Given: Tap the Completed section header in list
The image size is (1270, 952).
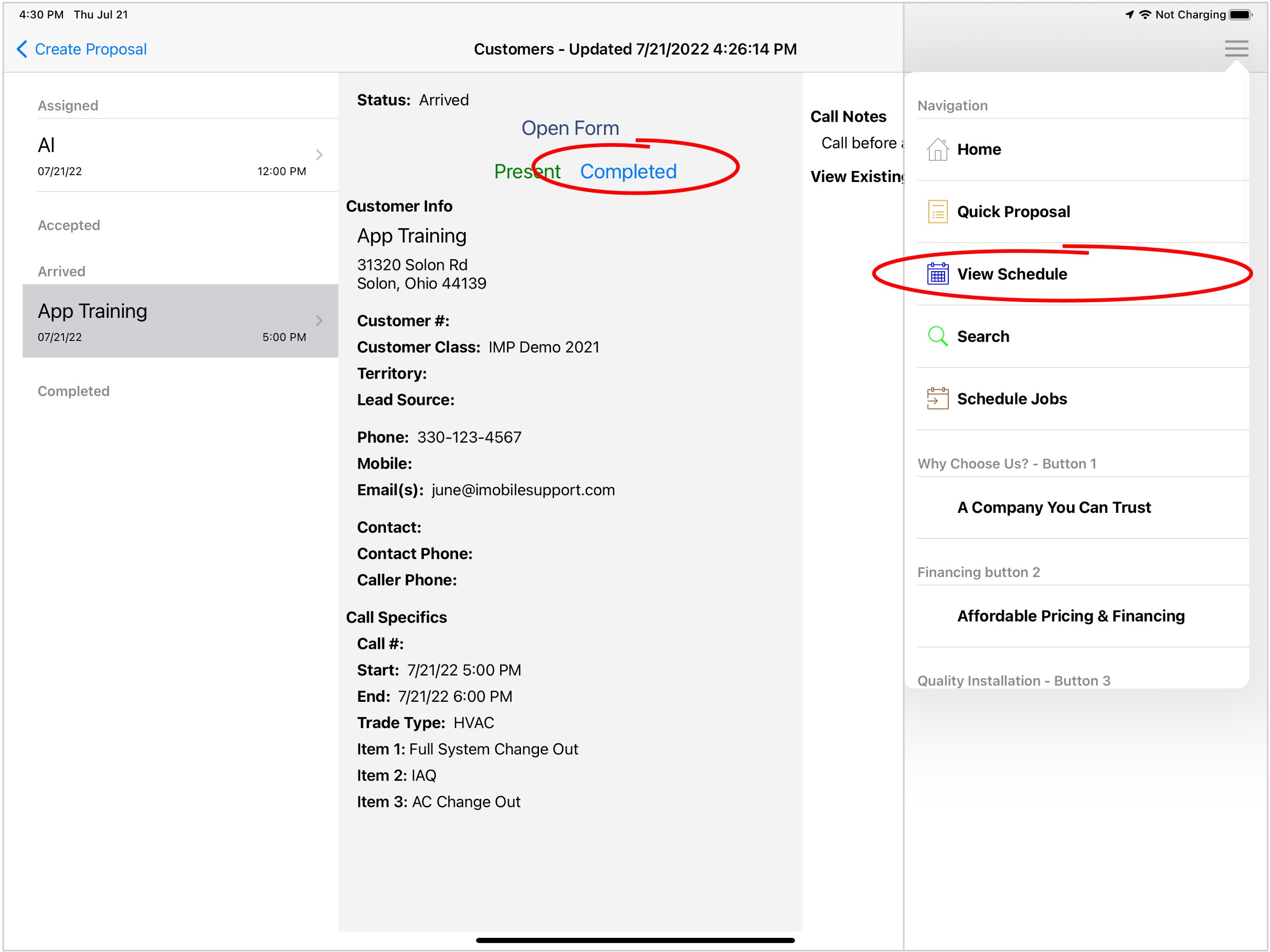Looking at the screenshot, I should (73, 391).
